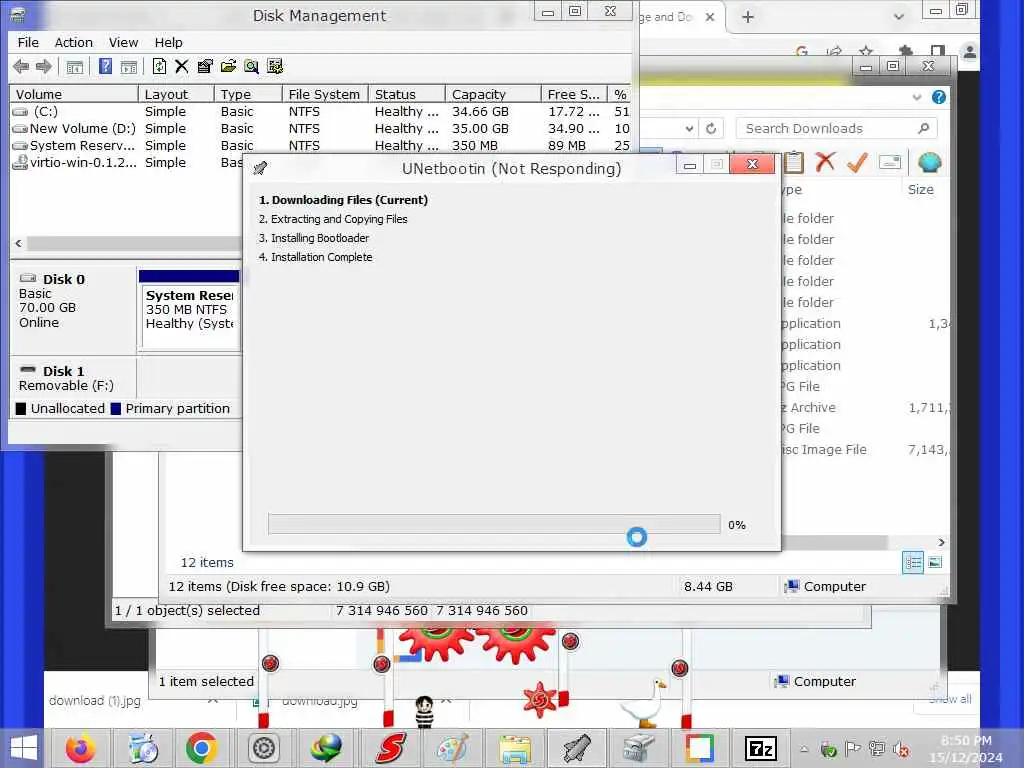Screen dimensions: 1024x768
Task: Close the UNetbootin Not Responding window
Action: pos(752,165)
